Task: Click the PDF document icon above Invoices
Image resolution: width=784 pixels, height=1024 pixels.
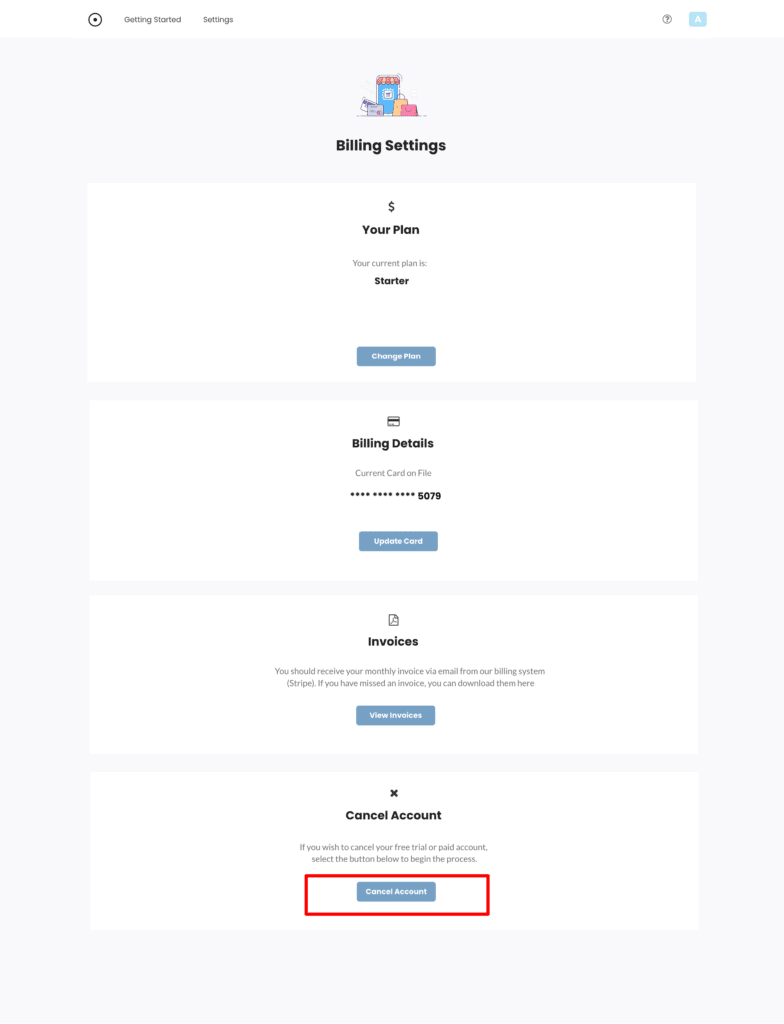Action: pyautogui.click(x=393, y=620)
